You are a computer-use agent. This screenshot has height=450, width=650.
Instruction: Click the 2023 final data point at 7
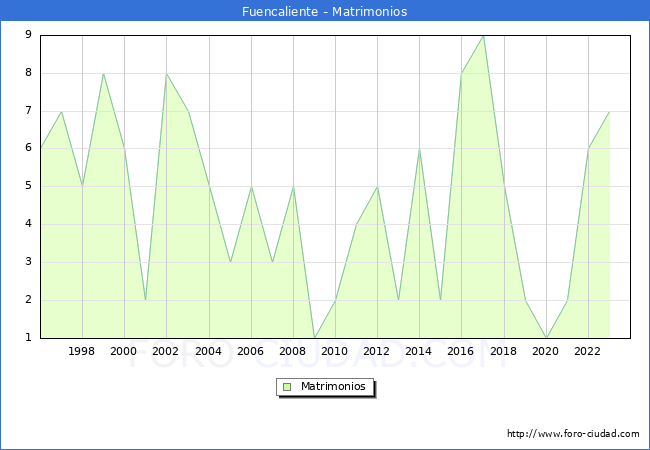point(609,111)
